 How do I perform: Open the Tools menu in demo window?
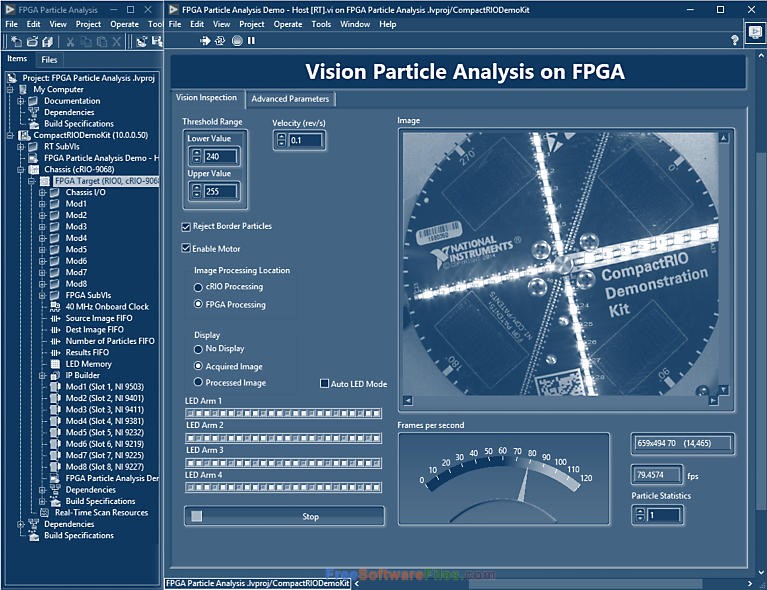[x=321, y=24]
